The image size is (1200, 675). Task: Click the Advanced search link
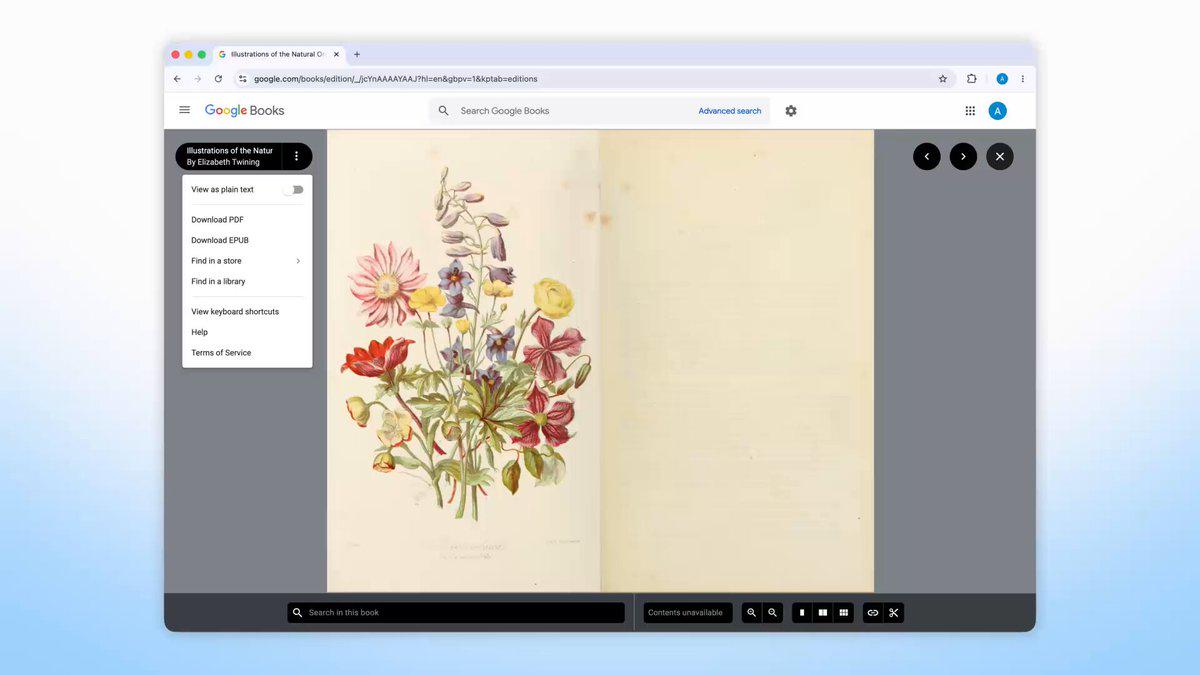point(730,111)
